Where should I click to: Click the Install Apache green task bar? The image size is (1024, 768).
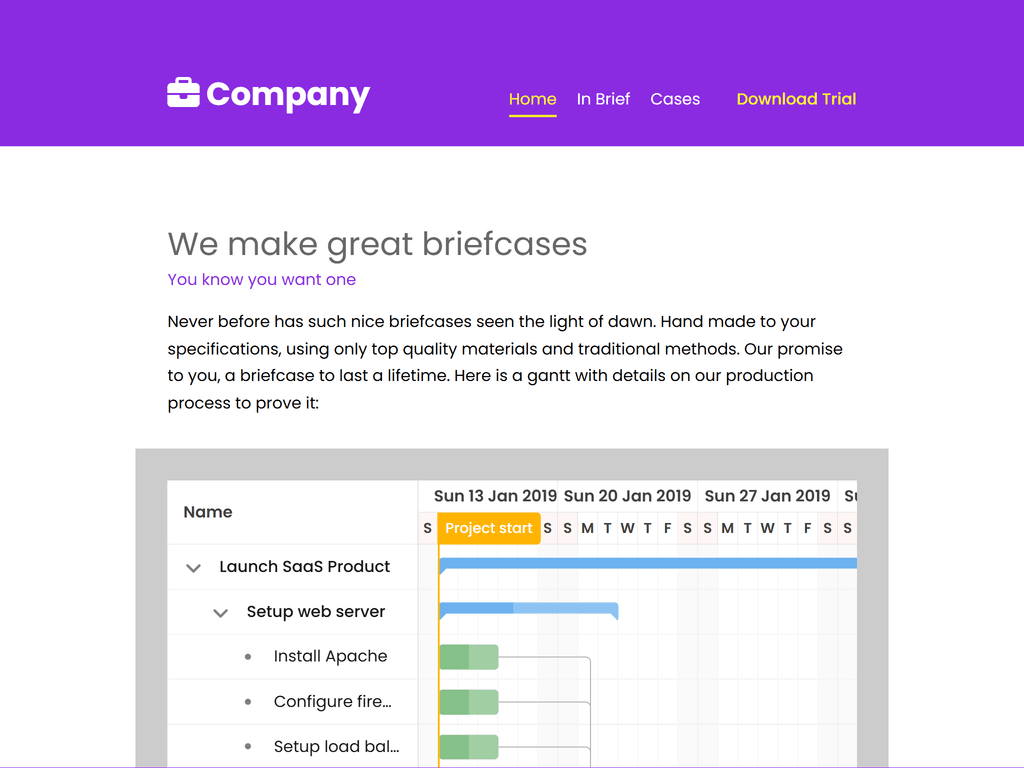point(468,657)
